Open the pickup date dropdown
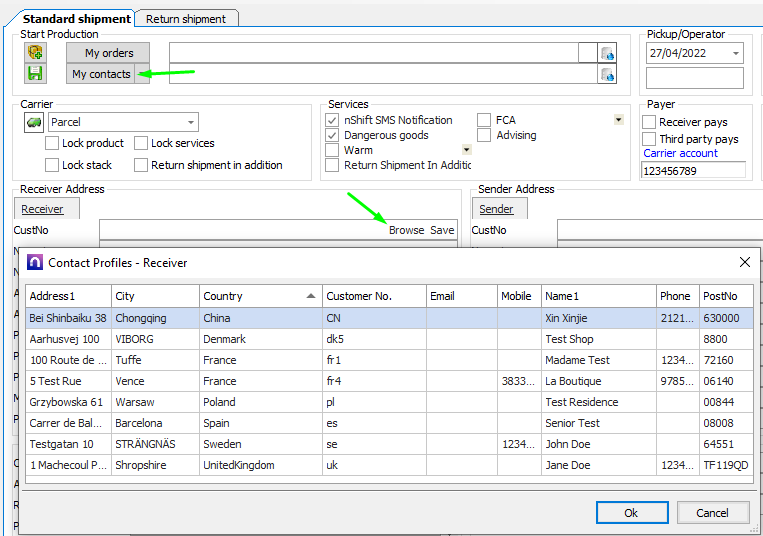This screenshot has width=763, height=536. [x=736, y=53]
